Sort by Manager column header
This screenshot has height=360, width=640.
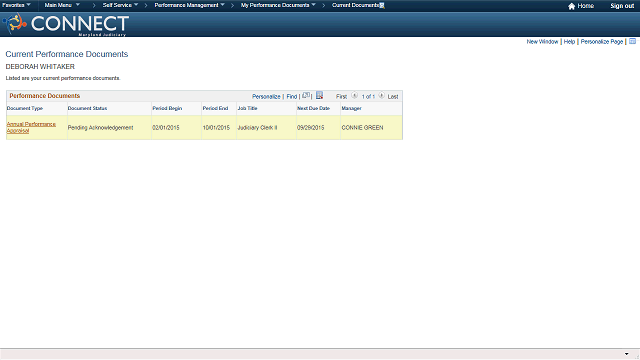tap(351, 108)
